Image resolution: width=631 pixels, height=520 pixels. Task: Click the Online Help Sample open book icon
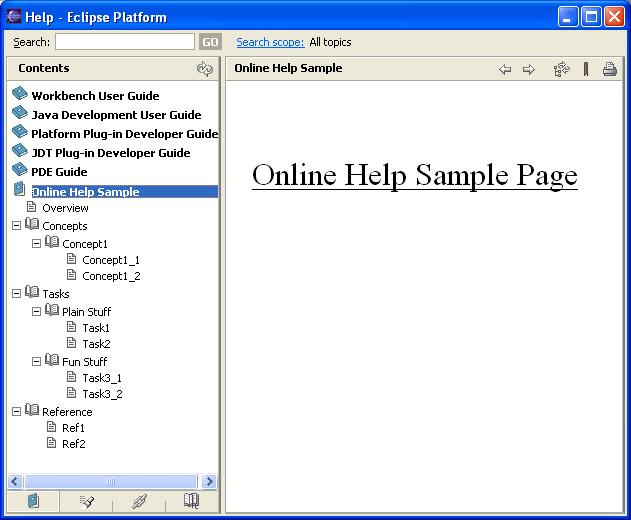point(19,189)
